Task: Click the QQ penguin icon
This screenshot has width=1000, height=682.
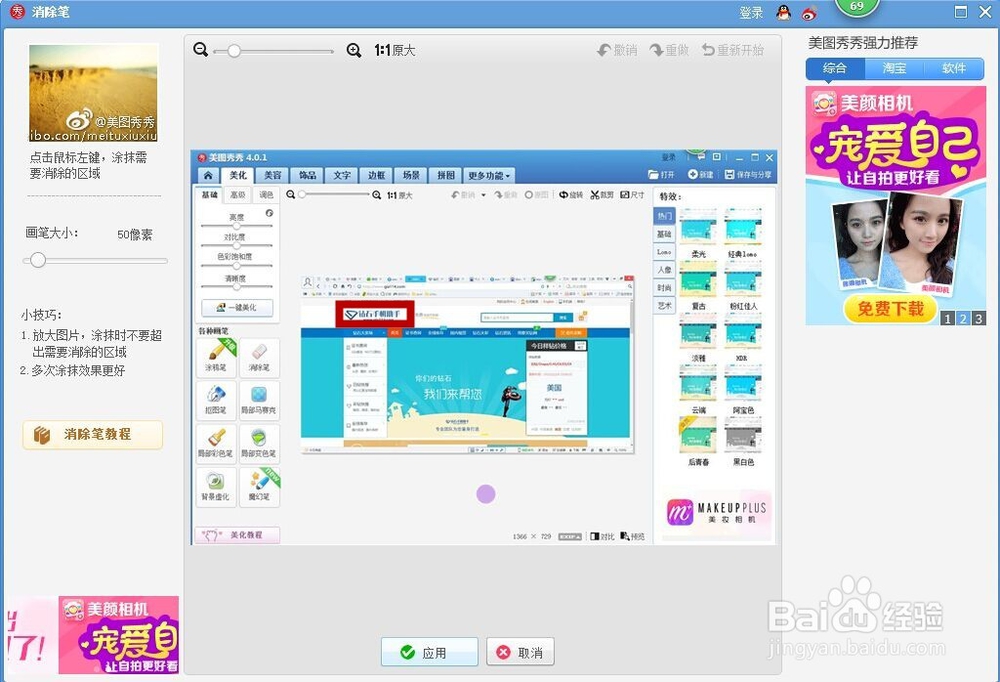Action: pyautogui.click(x=784, y=12)
